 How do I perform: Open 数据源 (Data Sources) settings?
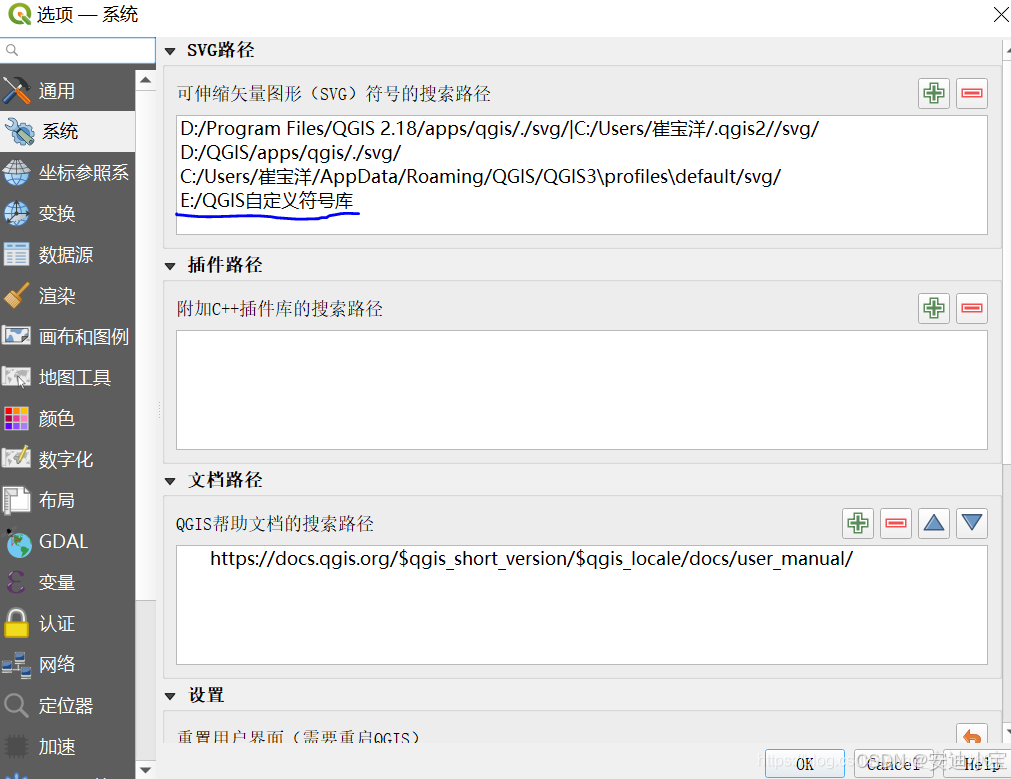pyautogui.click(x=67, y=255)
